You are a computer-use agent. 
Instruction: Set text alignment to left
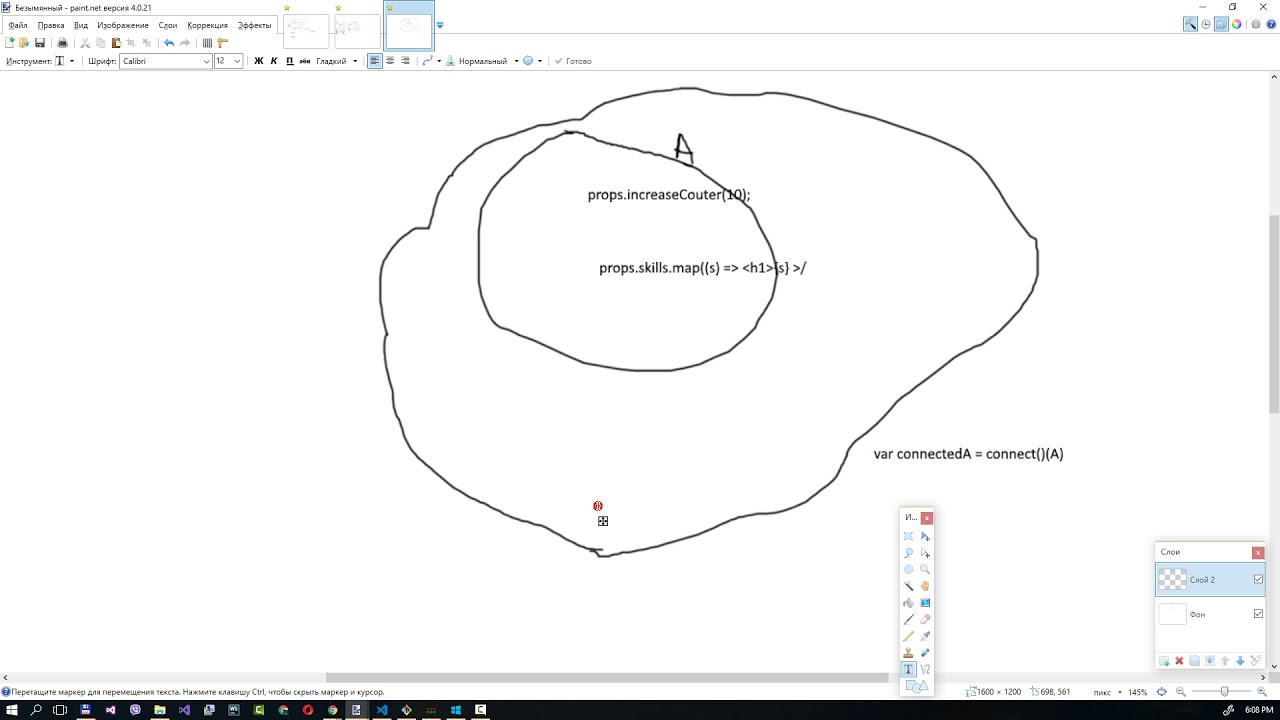coord(375,61)
